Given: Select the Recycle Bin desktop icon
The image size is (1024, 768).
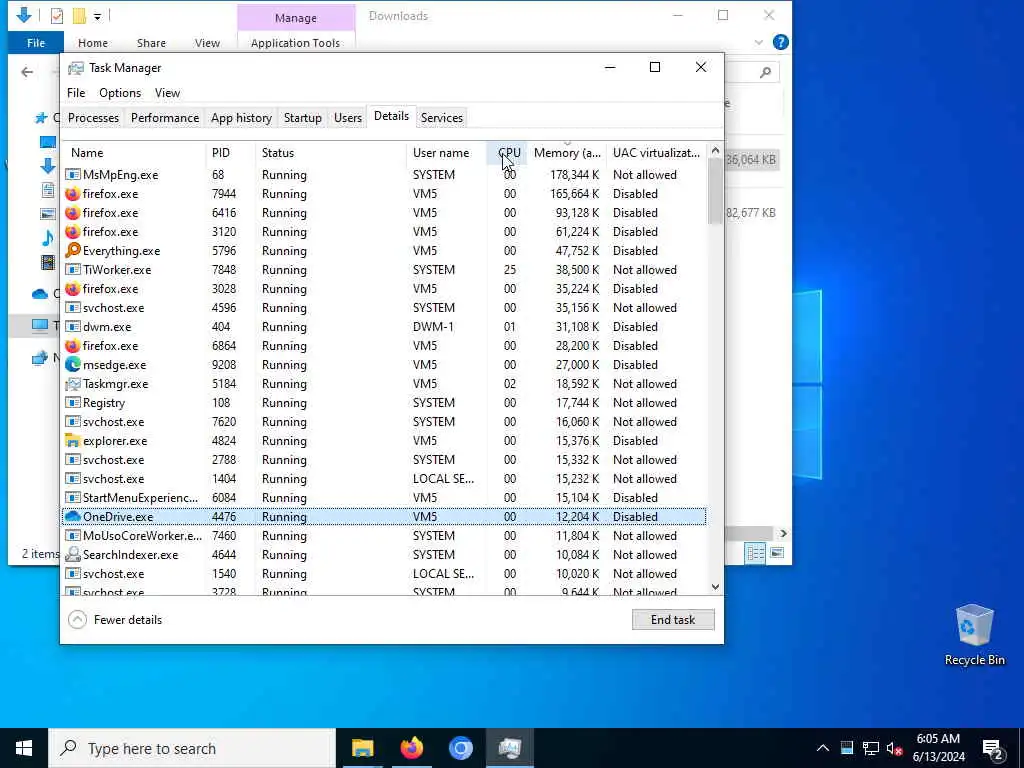Looking at the screenshot, I should pos(974,635).
